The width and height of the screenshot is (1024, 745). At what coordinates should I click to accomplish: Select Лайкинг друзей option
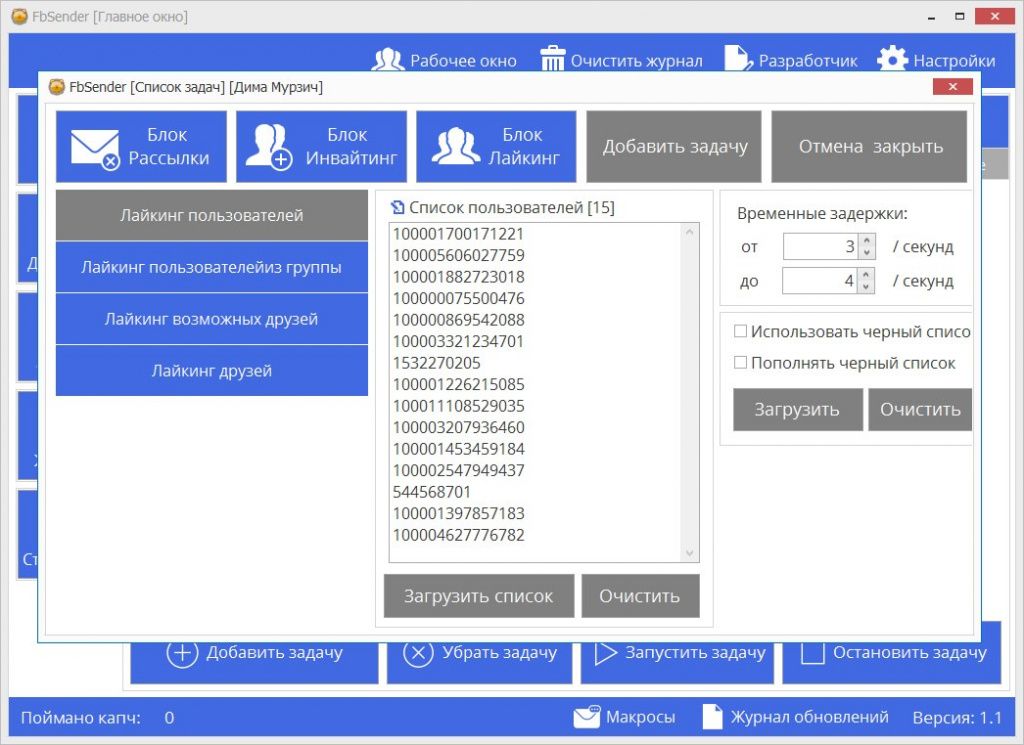click(212, 371)
